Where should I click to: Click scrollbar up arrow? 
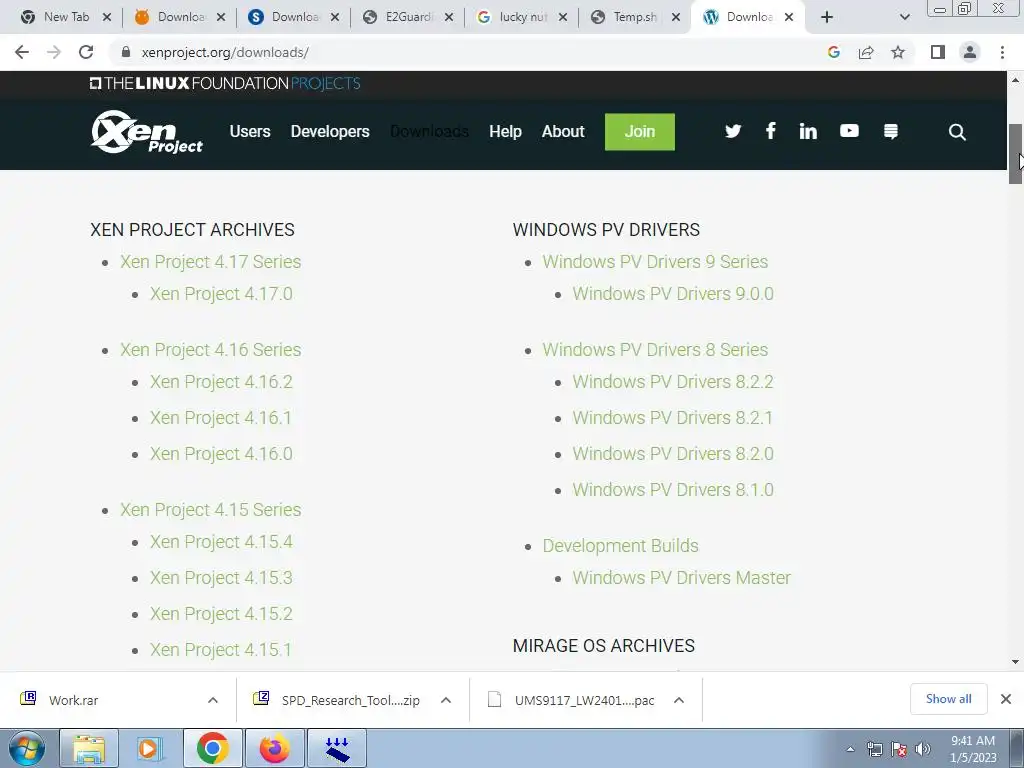(1016, 80)
